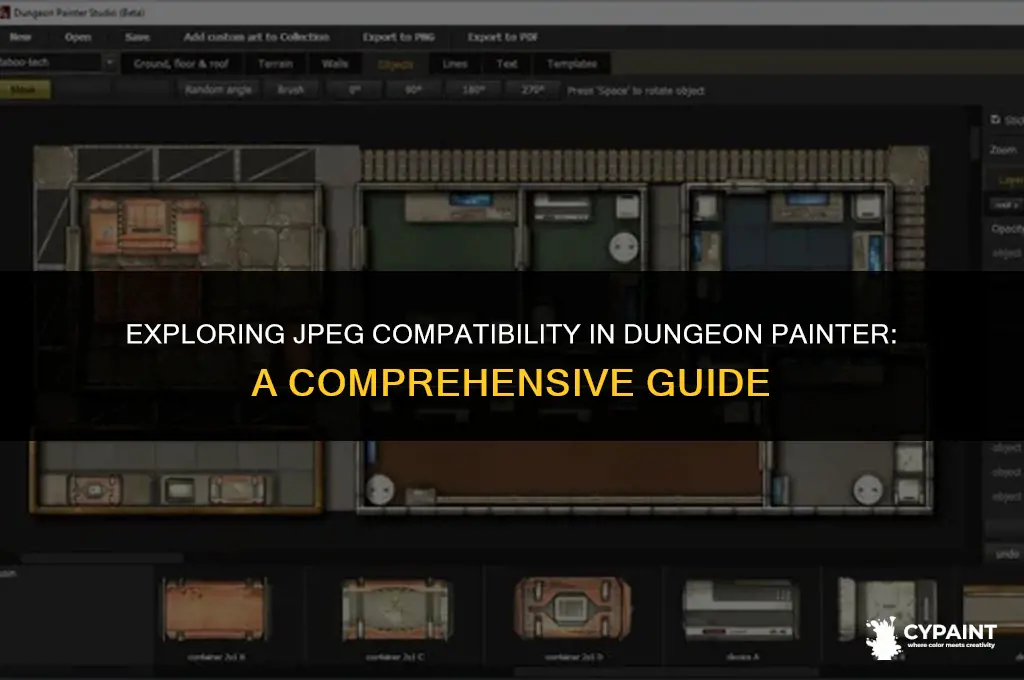The width and height of the screenshot is (1024, 680).
Task: Click Save in the top bar
Action: (137, 37)
